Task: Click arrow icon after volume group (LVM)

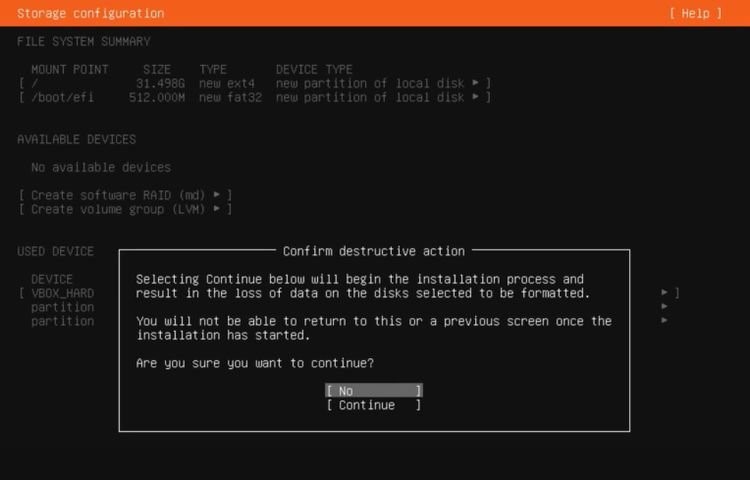Action: point(217,209)
